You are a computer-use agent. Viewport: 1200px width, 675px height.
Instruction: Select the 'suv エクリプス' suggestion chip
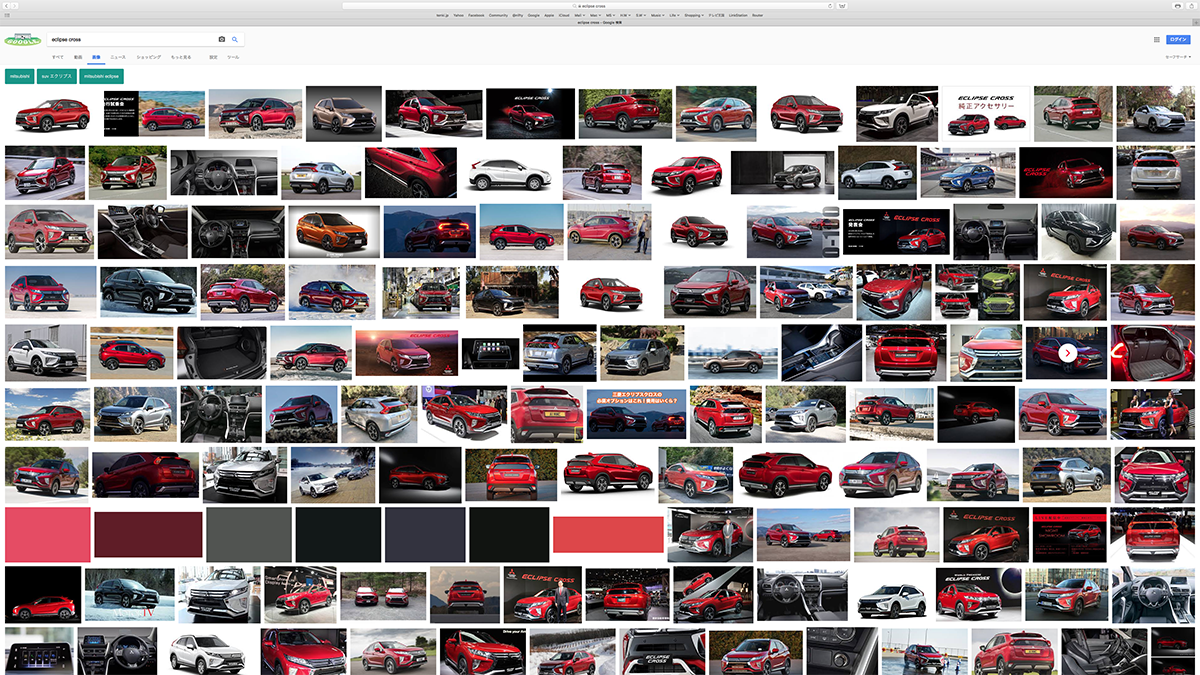pos(57,76)
